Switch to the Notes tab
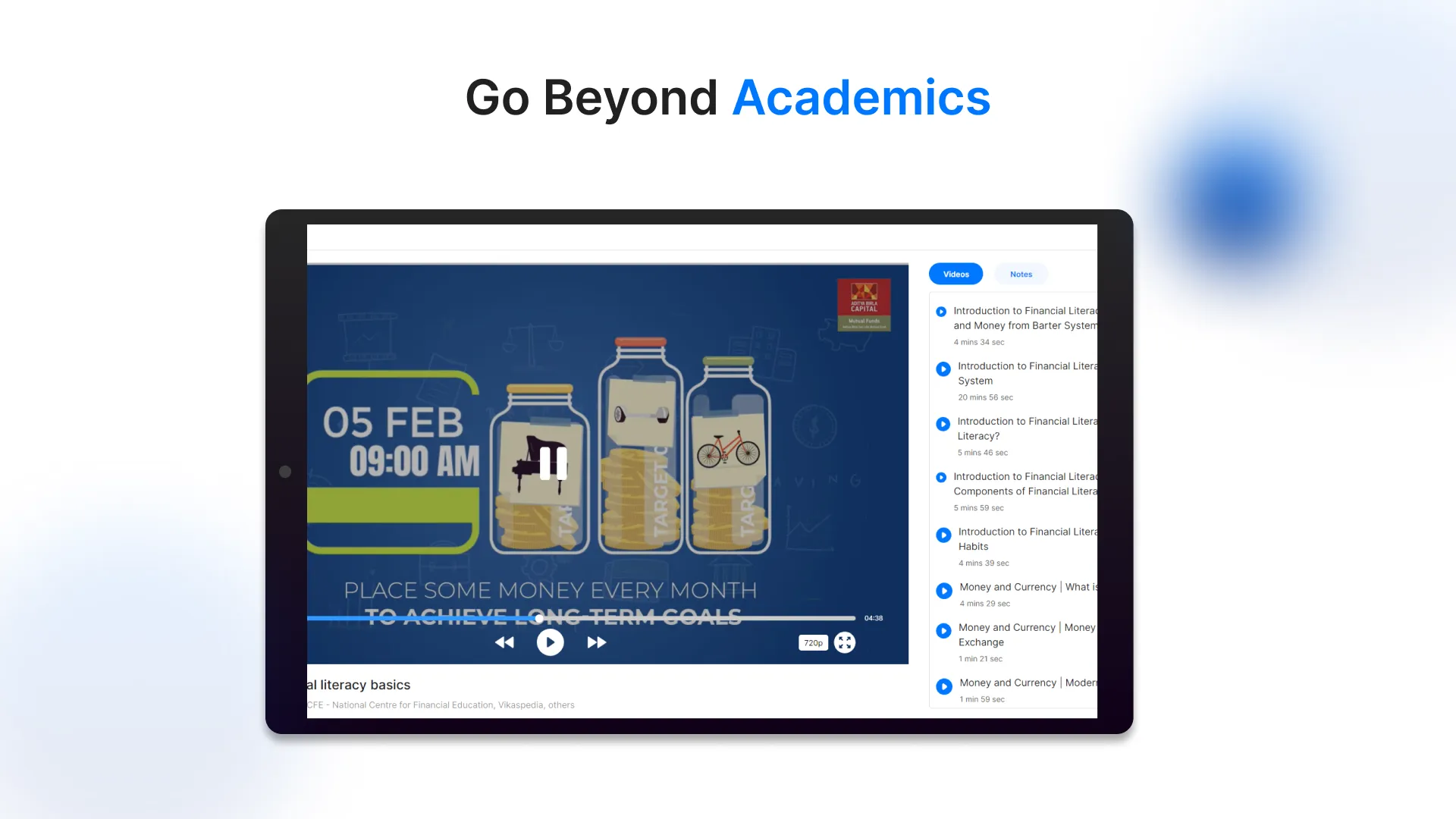The image size is (1456, 819). coord(1021,274)
